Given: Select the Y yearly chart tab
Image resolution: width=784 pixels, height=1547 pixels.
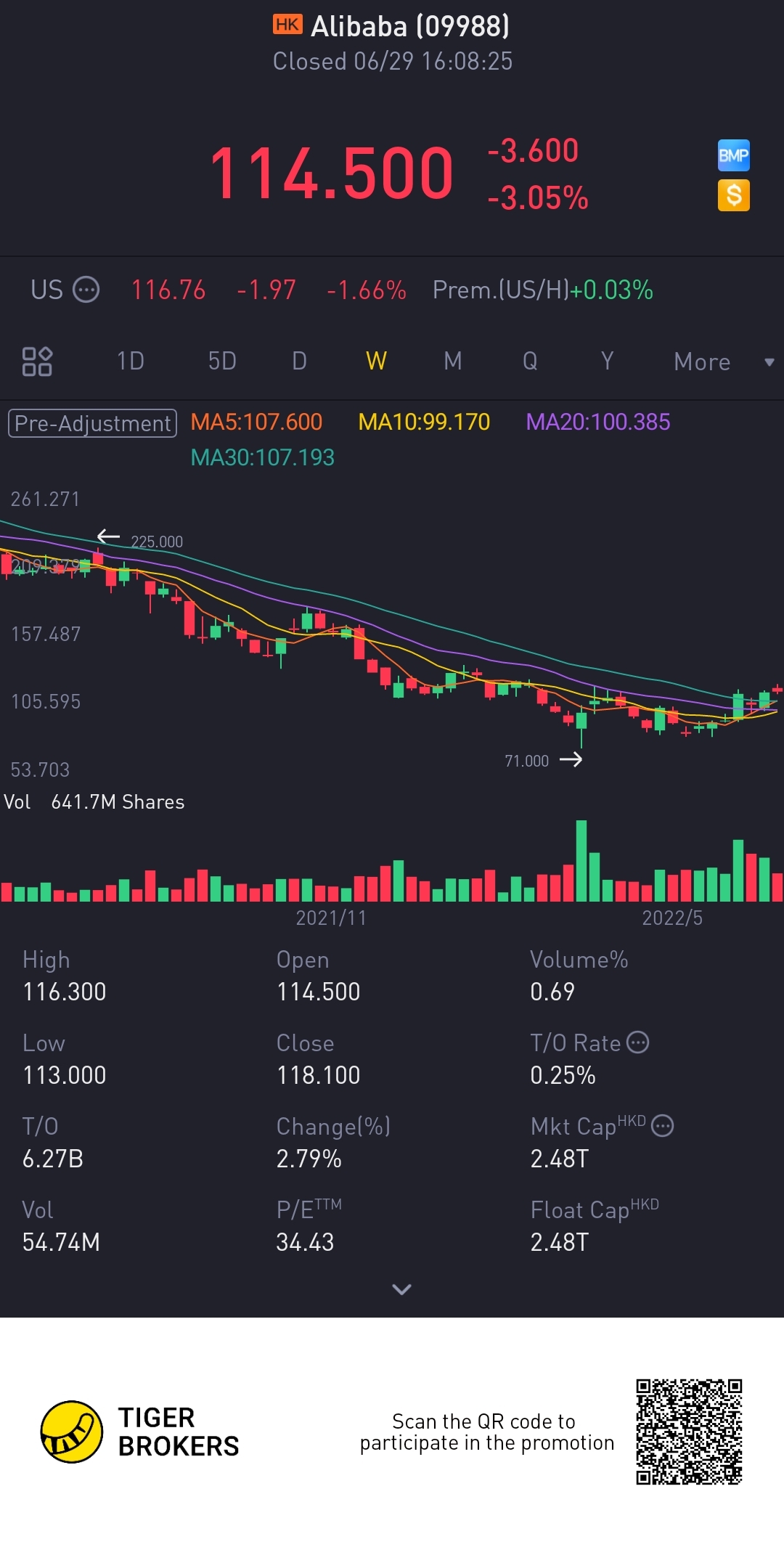Looking at the screenshot, I should [x=607, y=361].
